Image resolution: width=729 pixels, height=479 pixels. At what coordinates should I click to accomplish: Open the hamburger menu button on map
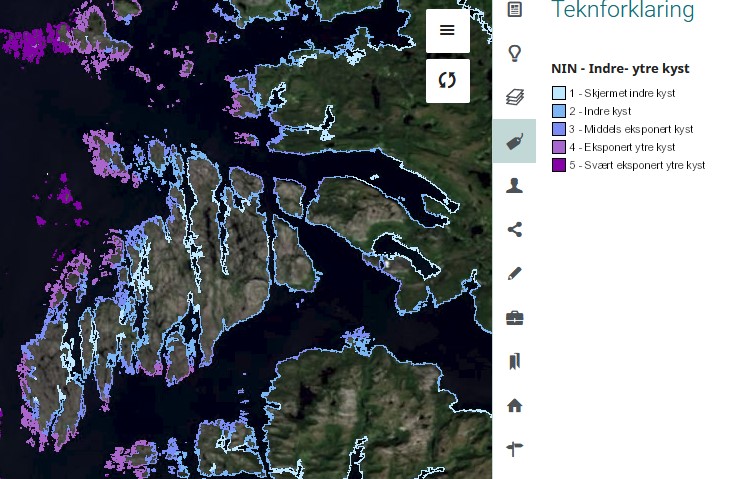(447, 31)
